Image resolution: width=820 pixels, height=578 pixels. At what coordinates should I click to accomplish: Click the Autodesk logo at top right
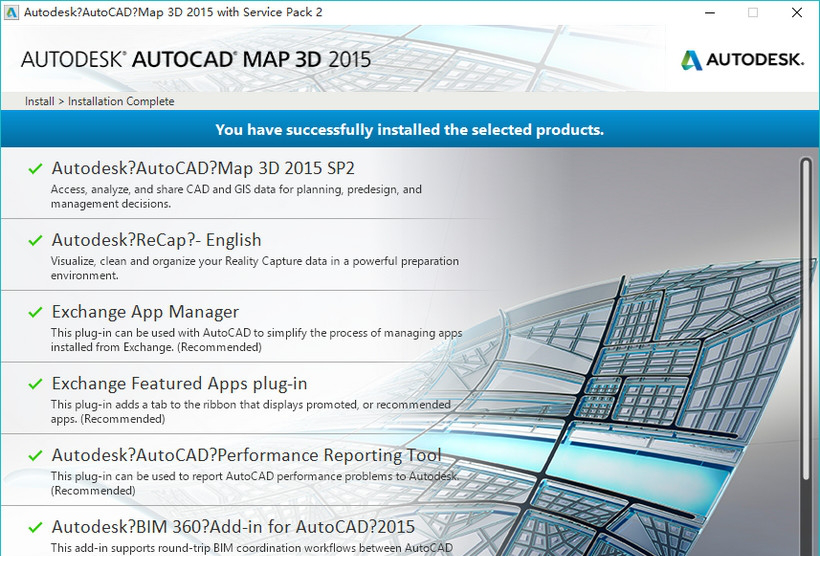(x=742, y=60)
